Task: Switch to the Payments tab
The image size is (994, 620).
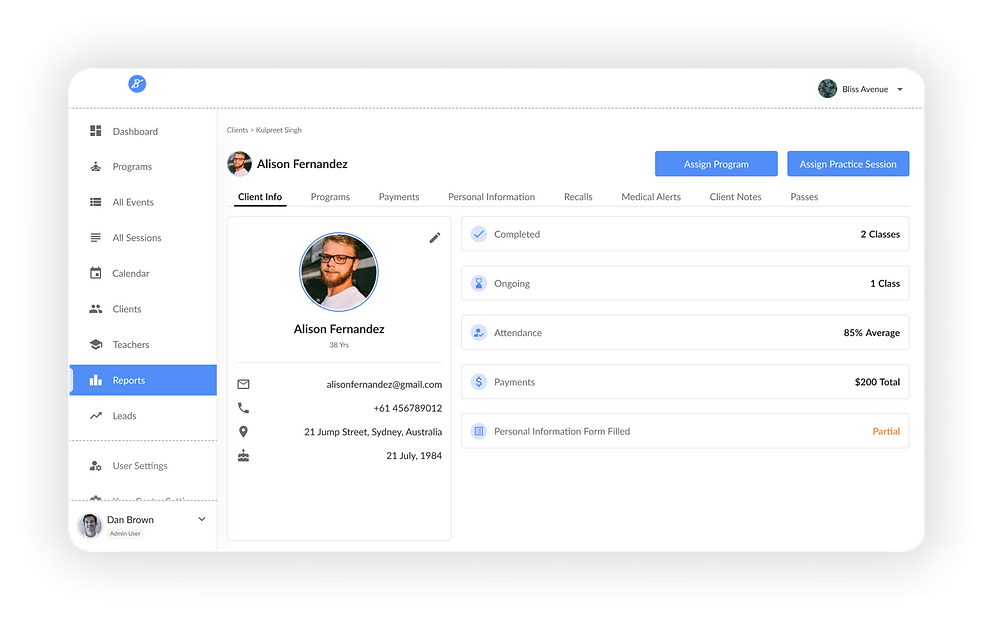Action: tap(399, 197)
